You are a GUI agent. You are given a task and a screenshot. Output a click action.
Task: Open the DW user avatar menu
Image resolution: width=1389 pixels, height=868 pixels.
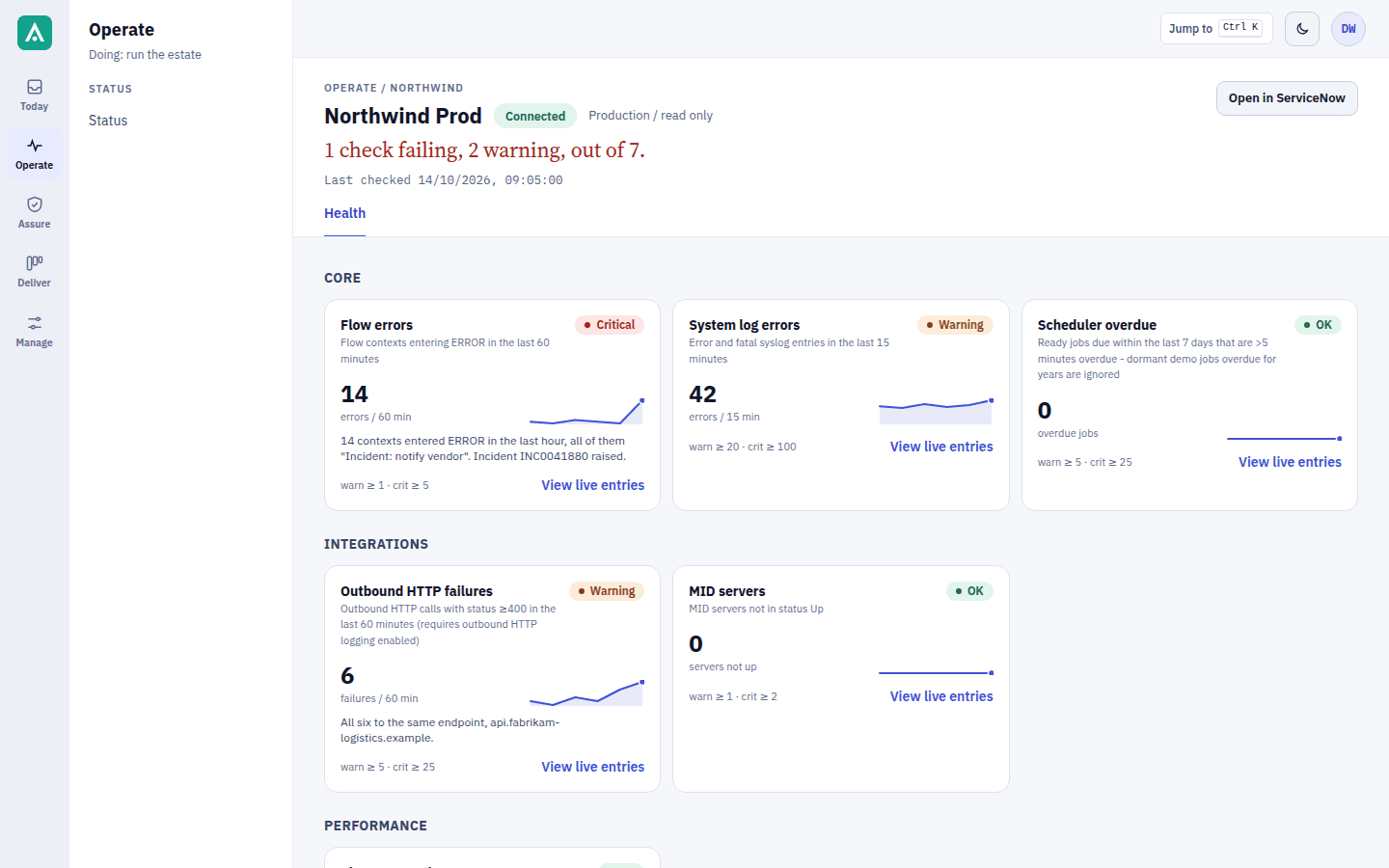[x=1348, y=29]
